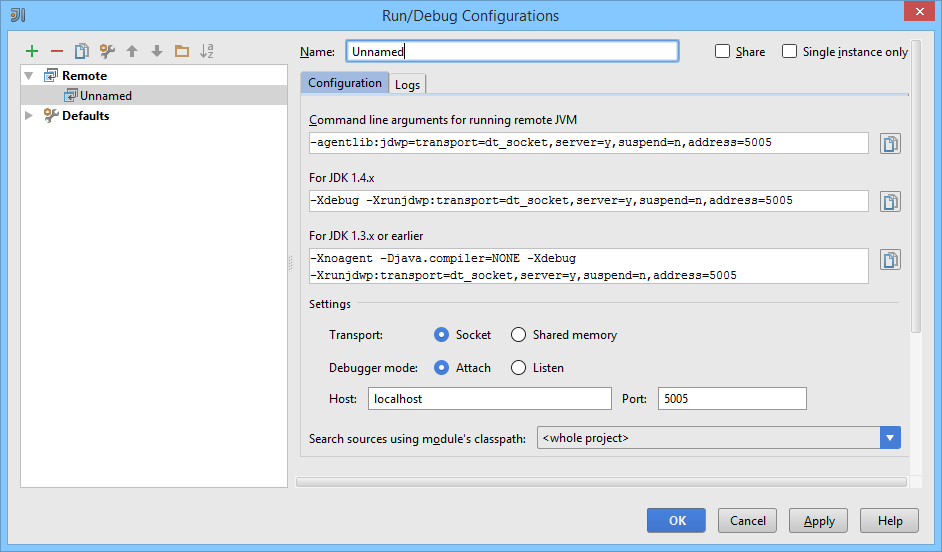
Task: Click the Remote type icon in tree
Action: click(51, 76)
